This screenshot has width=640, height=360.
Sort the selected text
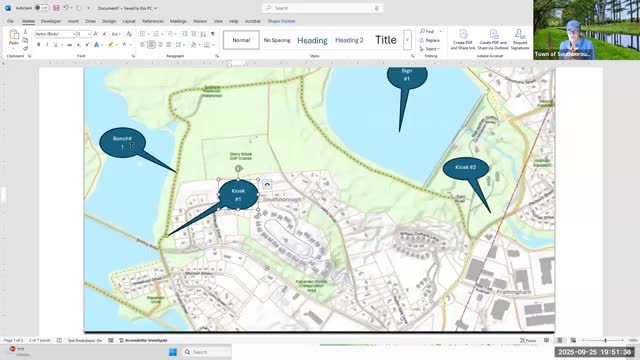coord(203,34)
